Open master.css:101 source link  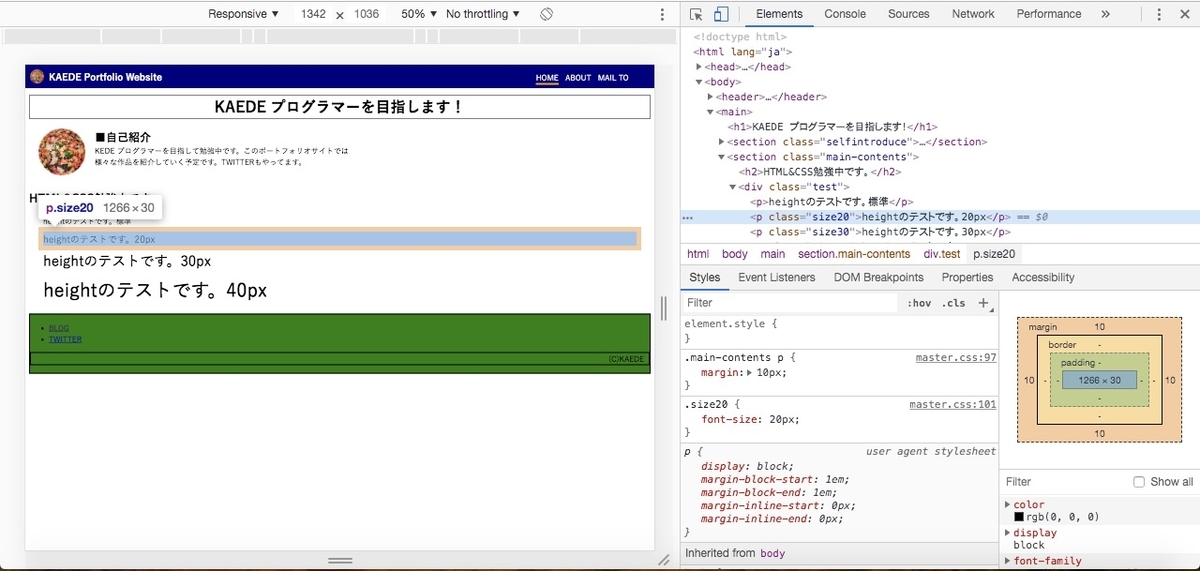tap(953, 405)
